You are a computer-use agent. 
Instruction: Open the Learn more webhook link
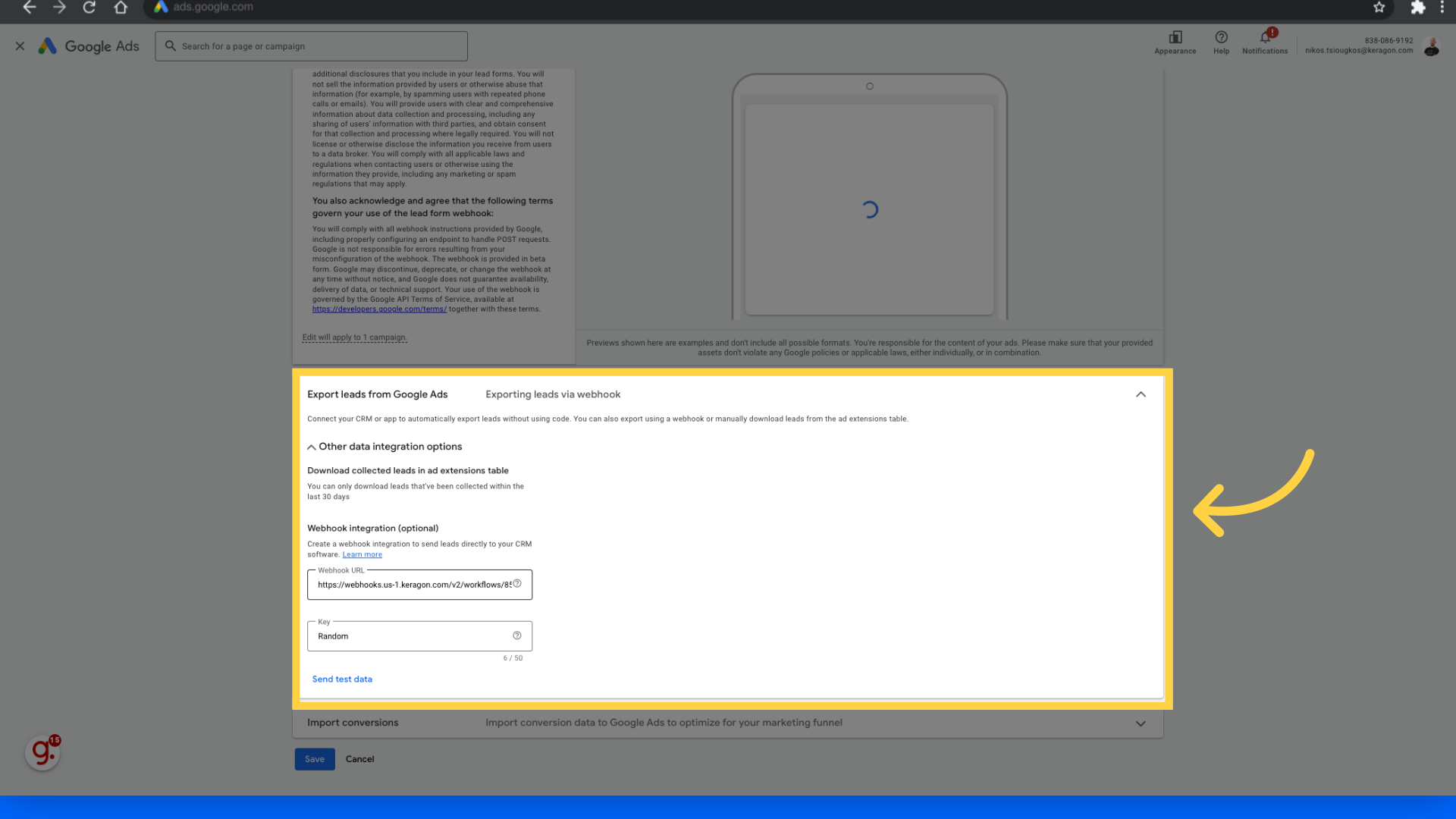pyautogui.click(x=362, y=555)
